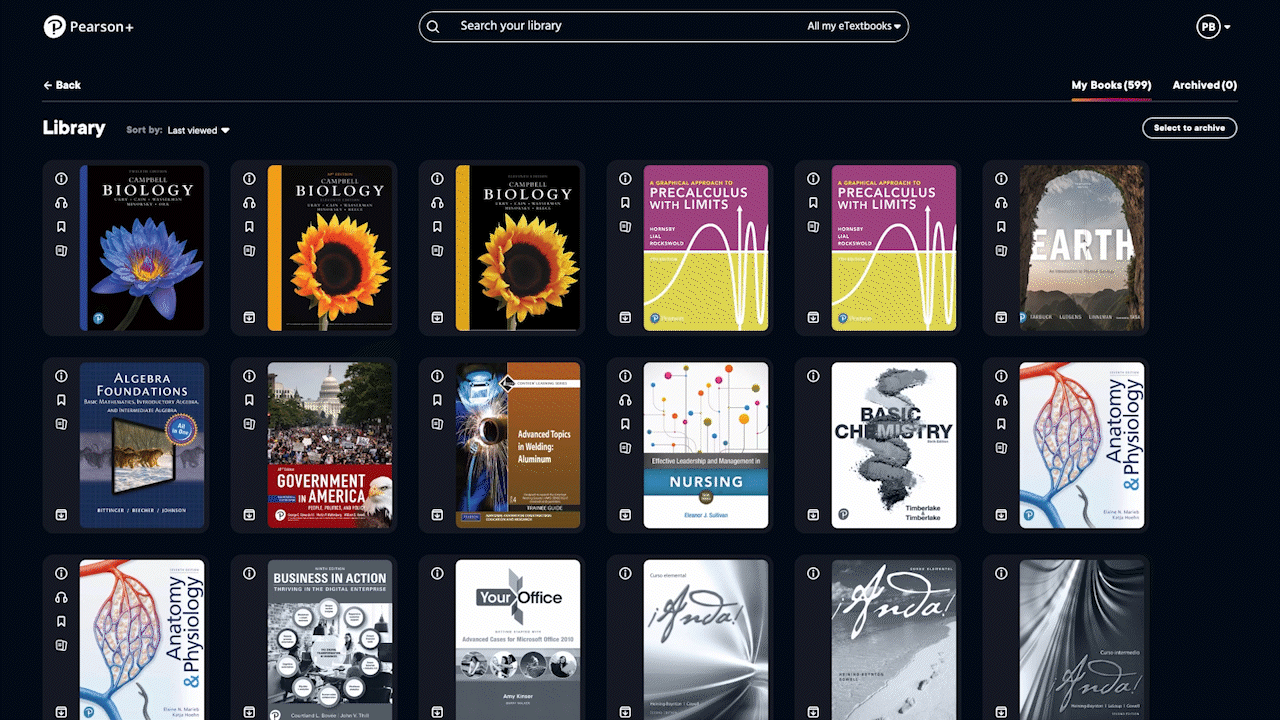Open flashcards for the Nursing book
The width and height of the screenshot is (1280, 720).
click(x=625, y=448)
